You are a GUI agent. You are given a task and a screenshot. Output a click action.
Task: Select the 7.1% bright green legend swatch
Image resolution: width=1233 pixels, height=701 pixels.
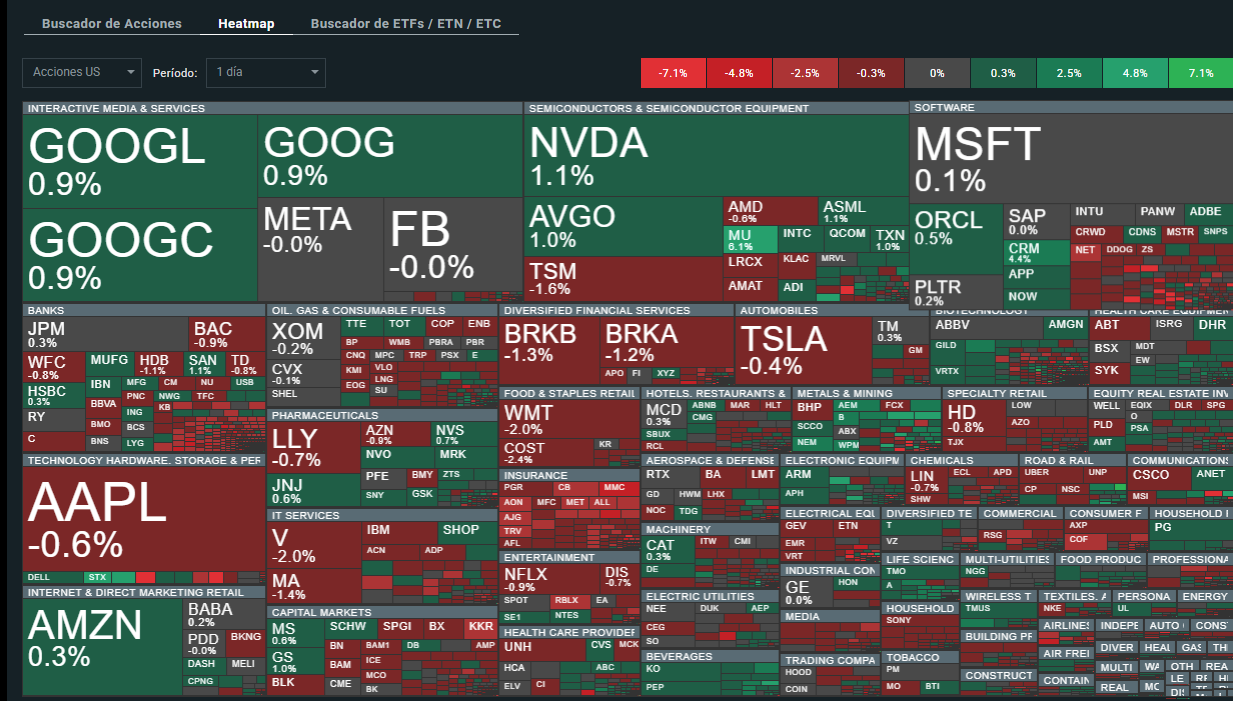click(x=1200, y=73)
